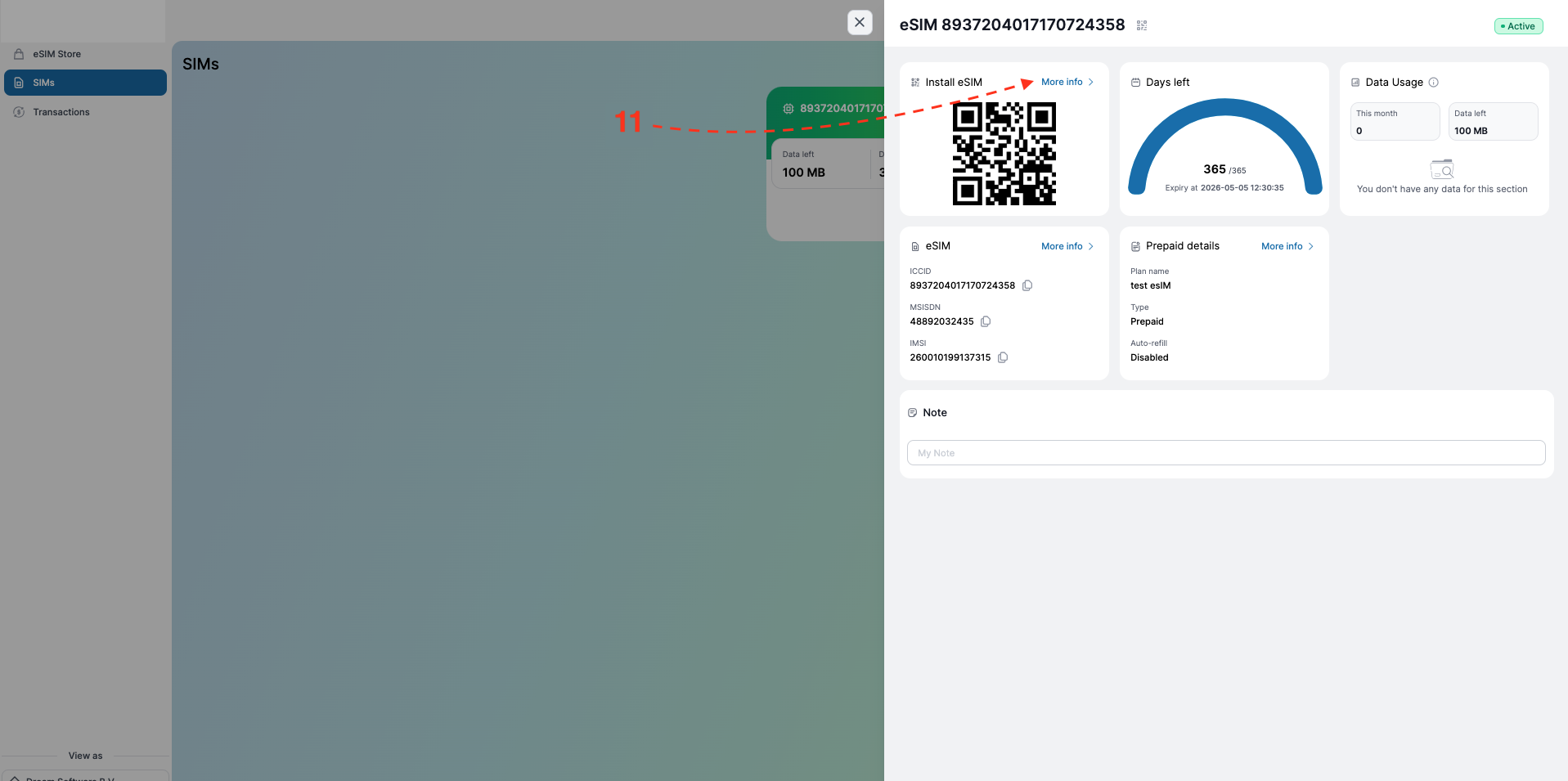The image size is (1568, 781).
Task: Click the Days left progress gauge
Action: [x=1224, y=146]
